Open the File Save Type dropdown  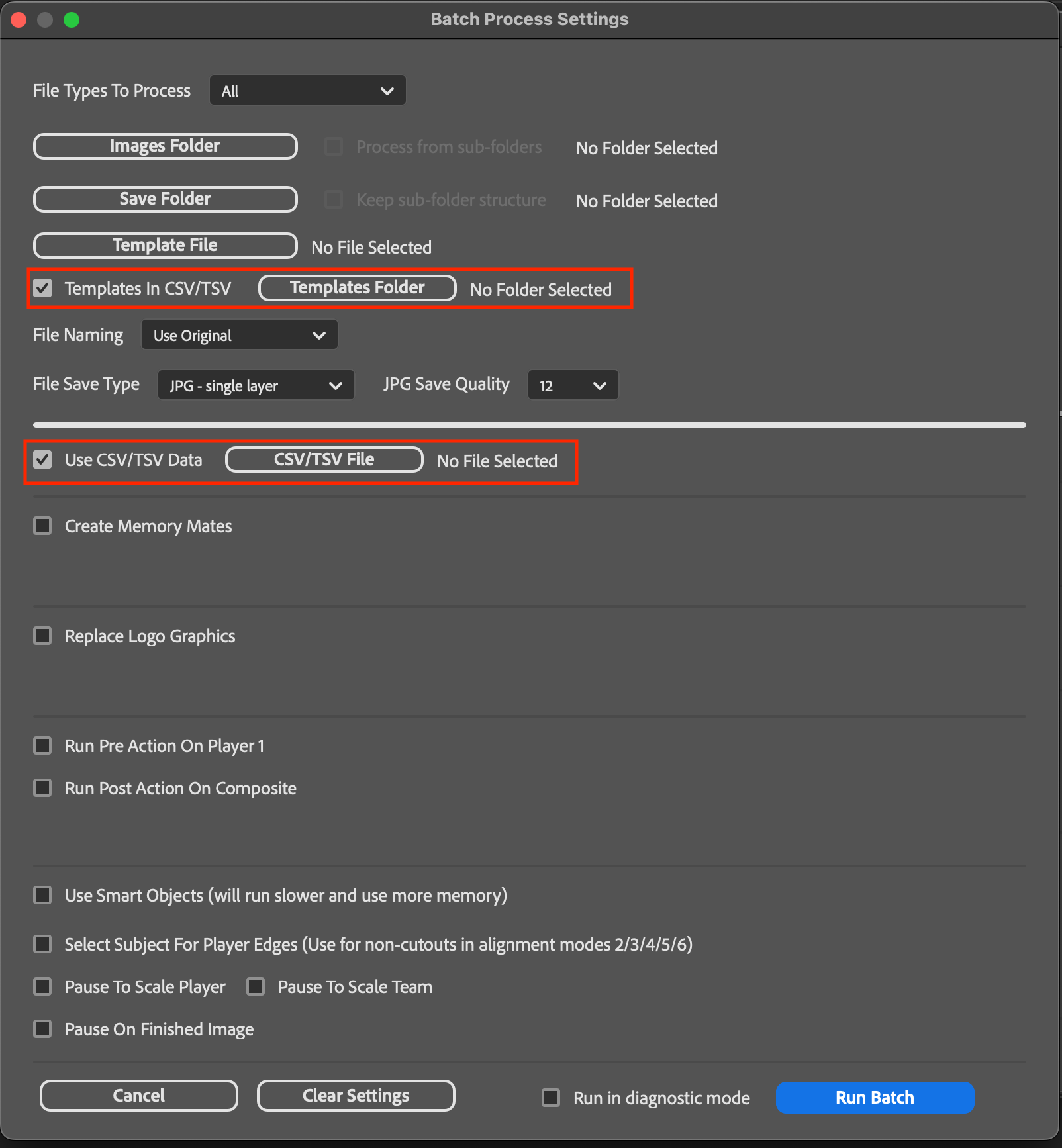[x=256, y=385]
